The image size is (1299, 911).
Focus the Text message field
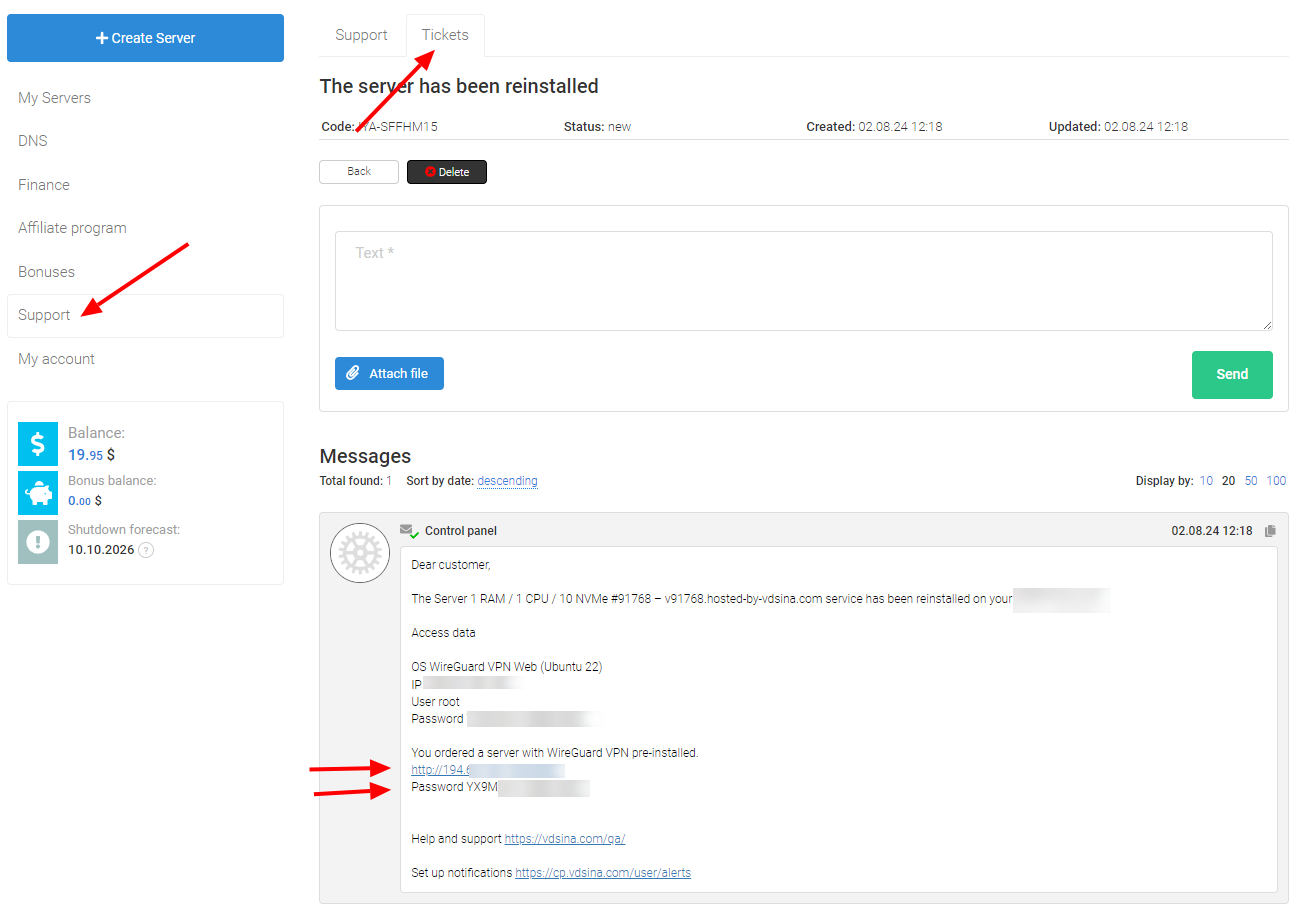pyautogui.click(x=803, y=281)
